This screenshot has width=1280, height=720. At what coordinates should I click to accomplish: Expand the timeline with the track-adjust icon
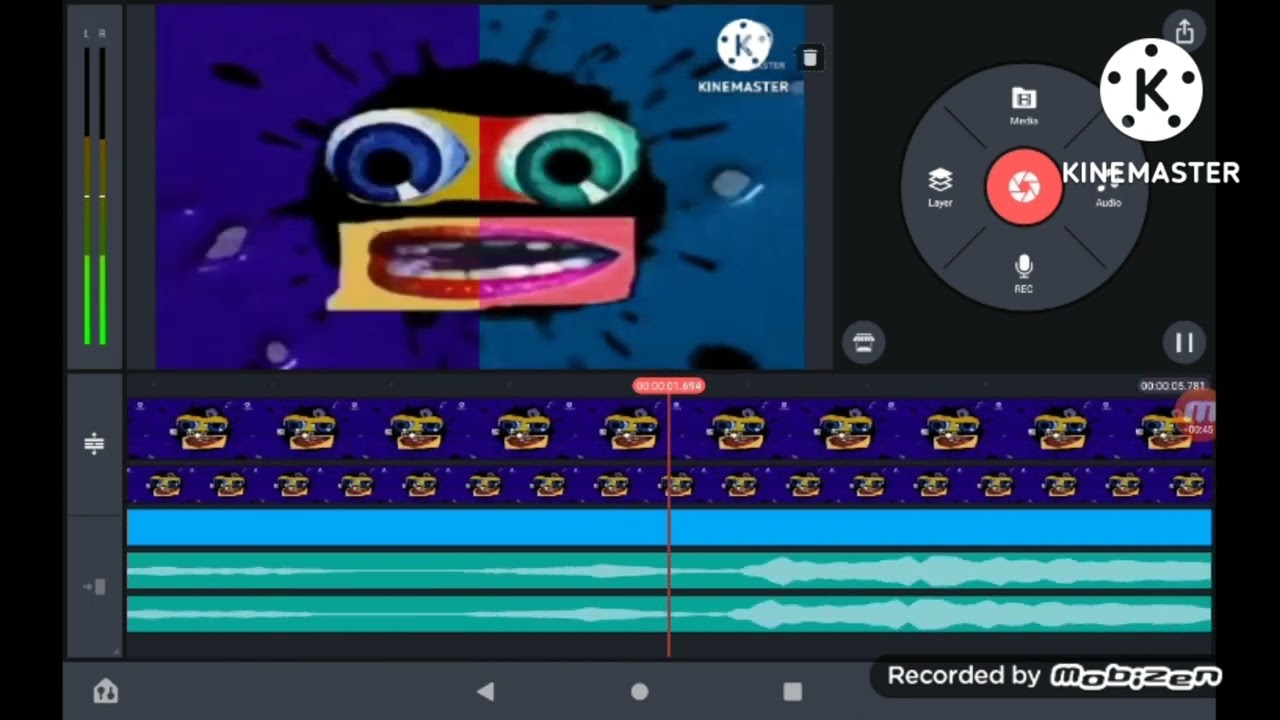pos(94,443)
